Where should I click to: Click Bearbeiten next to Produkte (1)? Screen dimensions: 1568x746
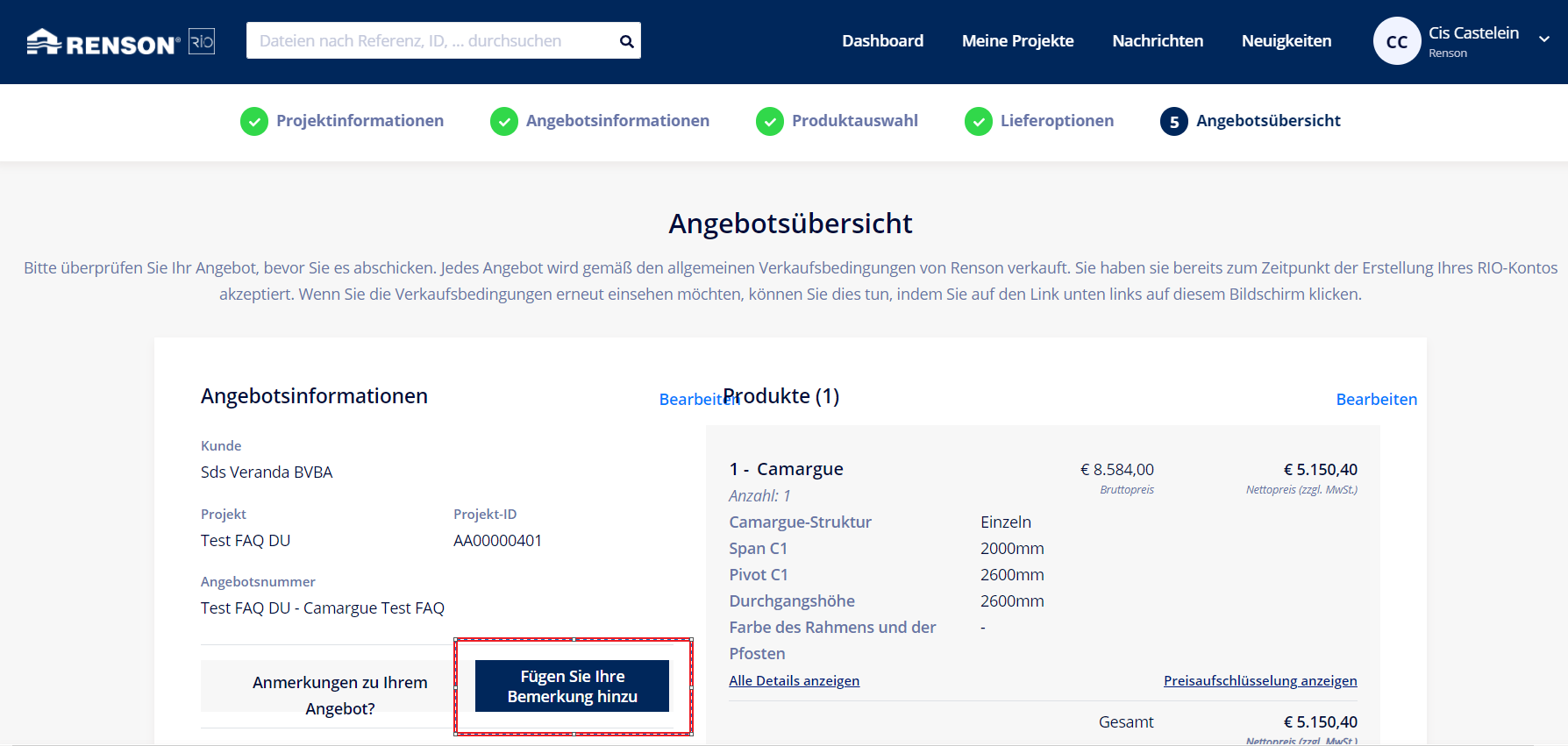click(x=1376, y=400)
